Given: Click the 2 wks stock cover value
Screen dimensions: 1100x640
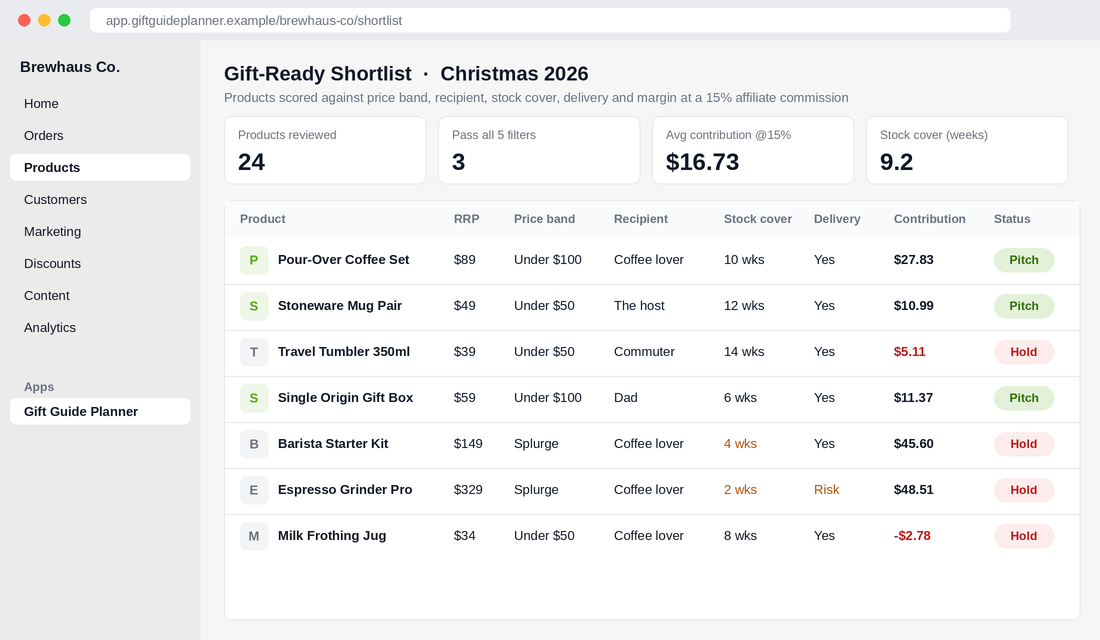Looking at the screenshot, I should click(x=740, y=490).
